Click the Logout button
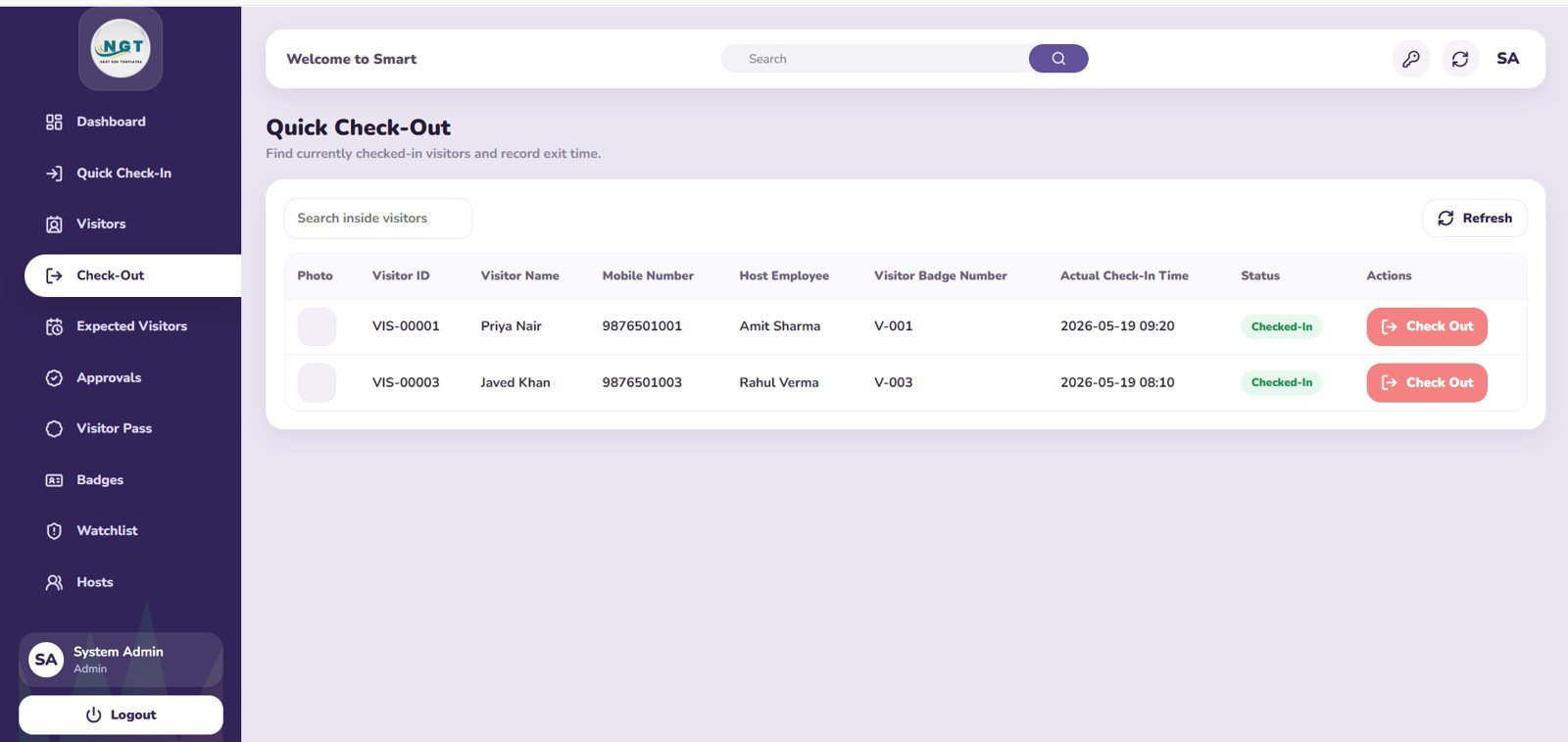This screenshot has width=1568, height=742. (121, 715)
